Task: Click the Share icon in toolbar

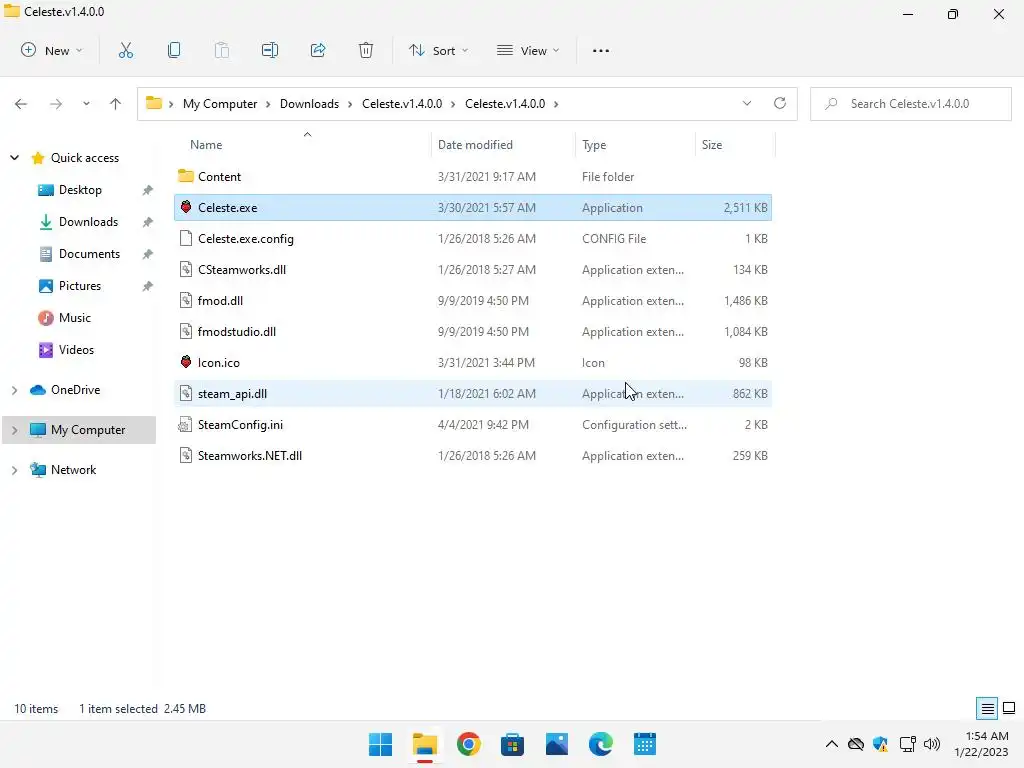Action: 318,50
